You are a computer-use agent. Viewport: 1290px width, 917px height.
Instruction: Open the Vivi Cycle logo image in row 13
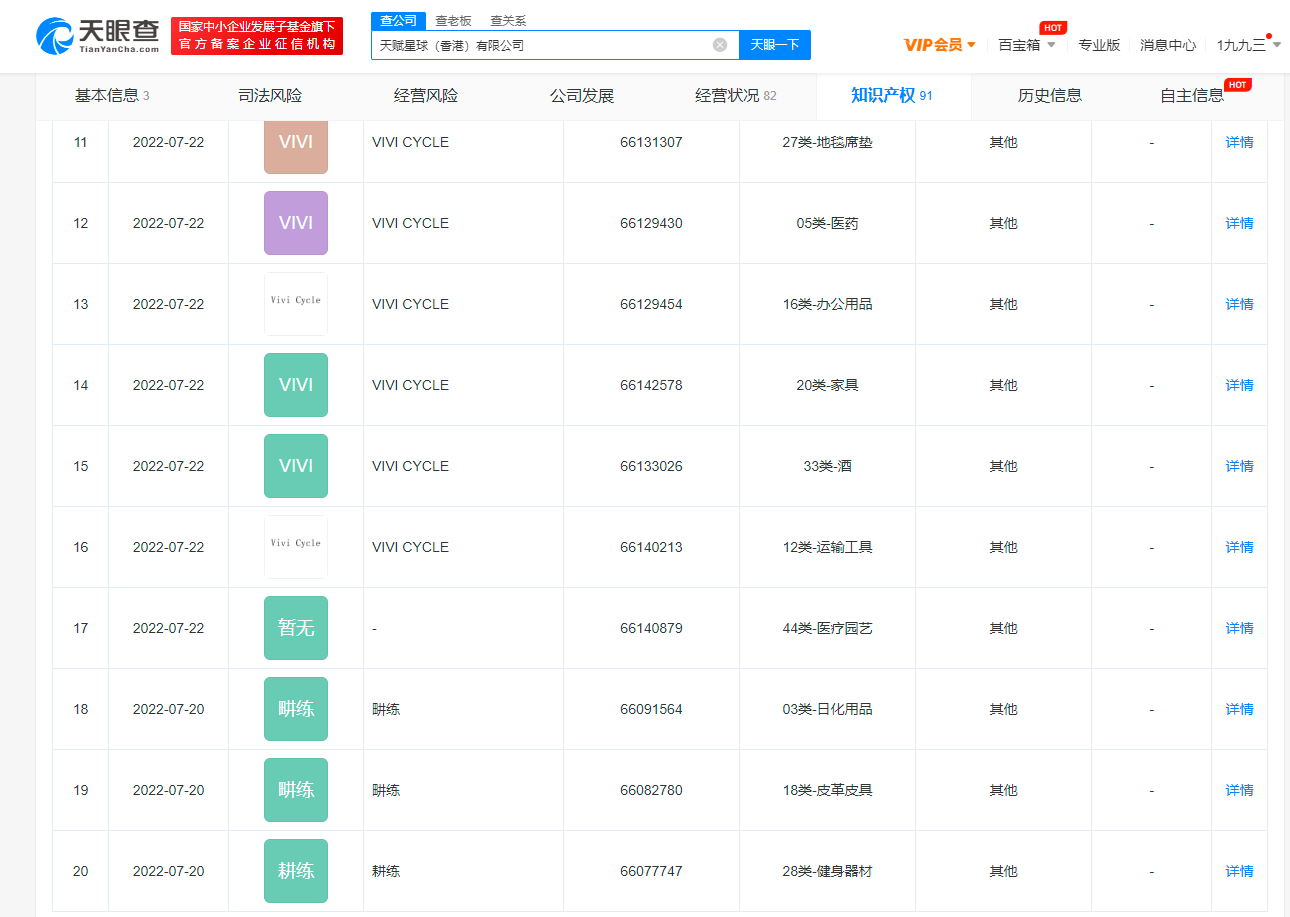pyautogui.click(x=295, y=304)
